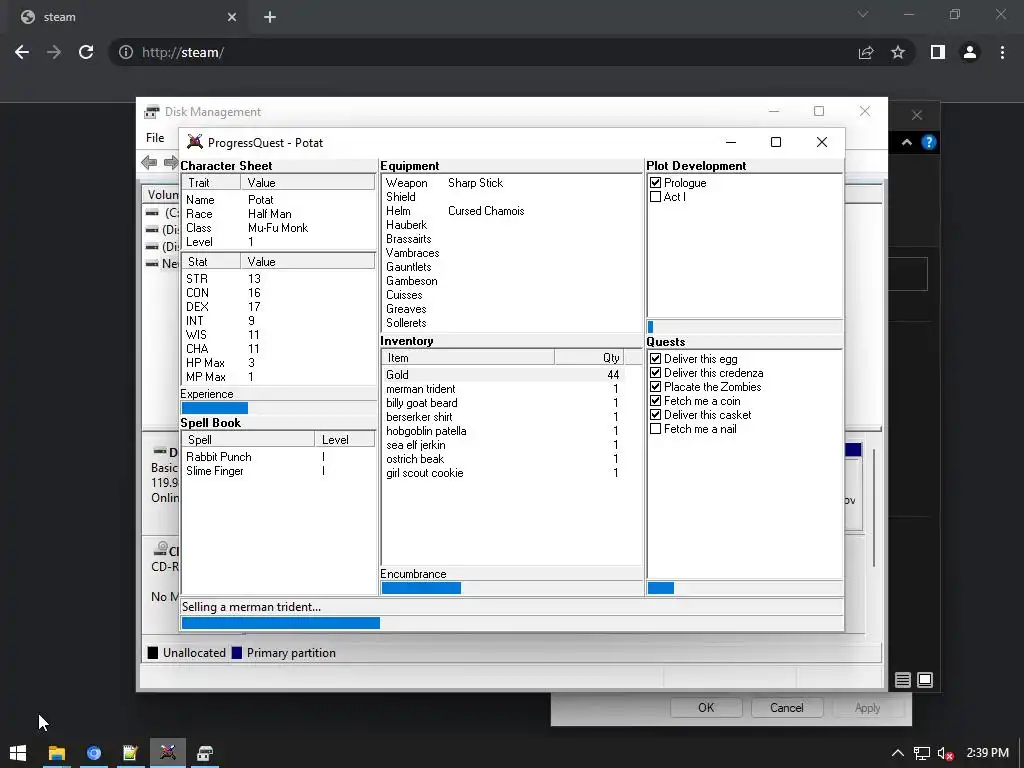This screenshot has width=1024, height=768.
Task: Select the girl scout cookie row
Action: pyautogui.click(x=503, y=473)
